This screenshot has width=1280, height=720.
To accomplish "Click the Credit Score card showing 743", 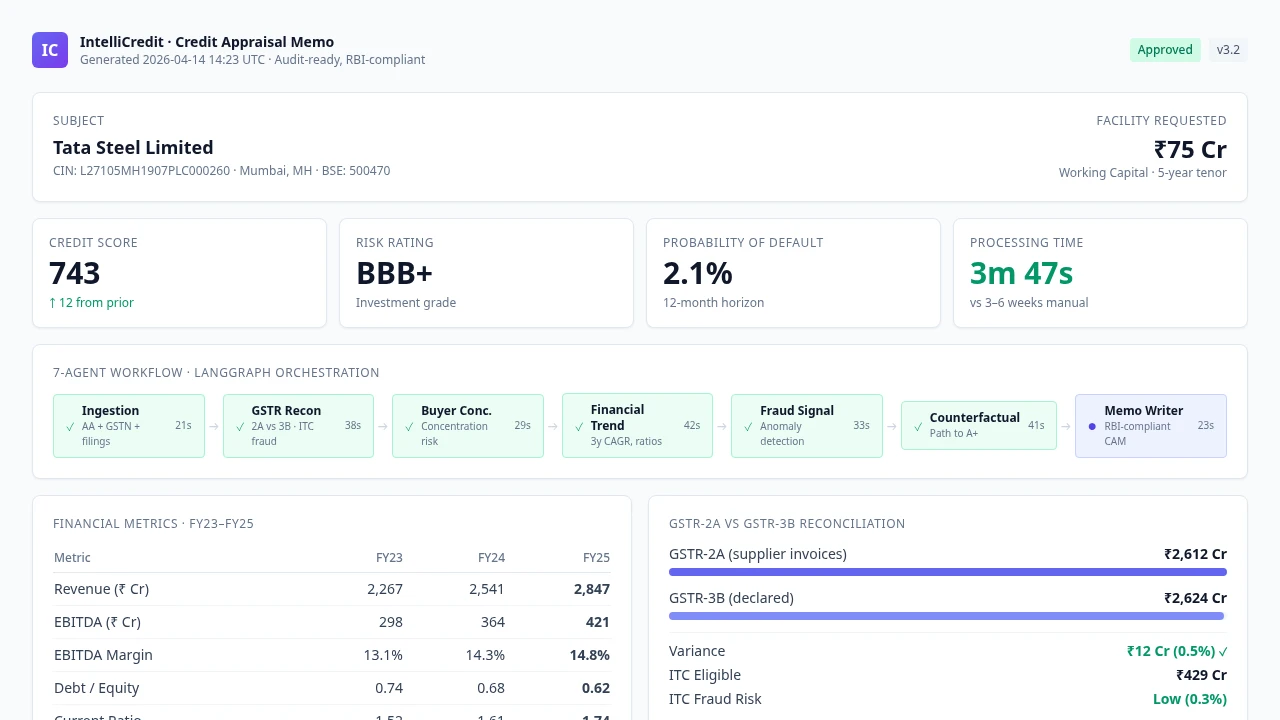I will [x=180, y=273].
